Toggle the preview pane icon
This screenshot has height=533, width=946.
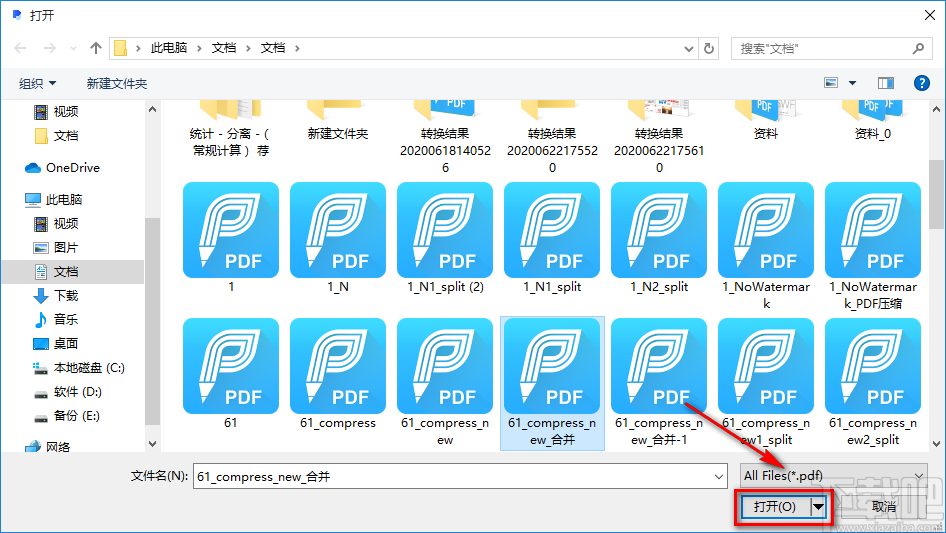[x=886, y=83]
